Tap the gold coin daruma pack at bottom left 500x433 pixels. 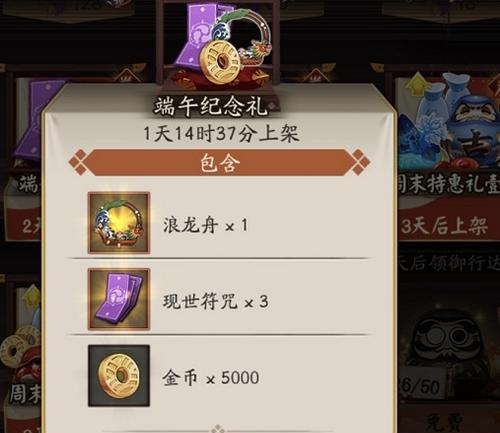click(20, 350)
